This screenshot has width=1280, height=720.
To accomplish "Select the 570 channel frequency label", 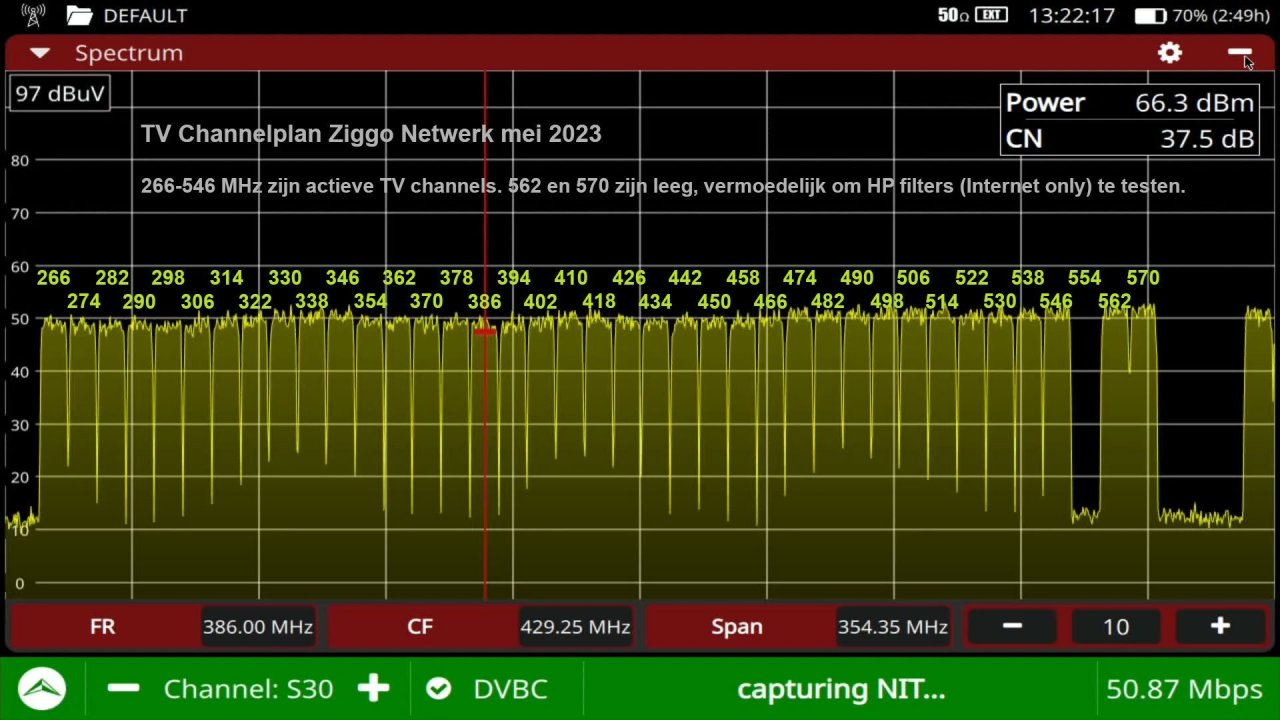I will pos(1143,278).
